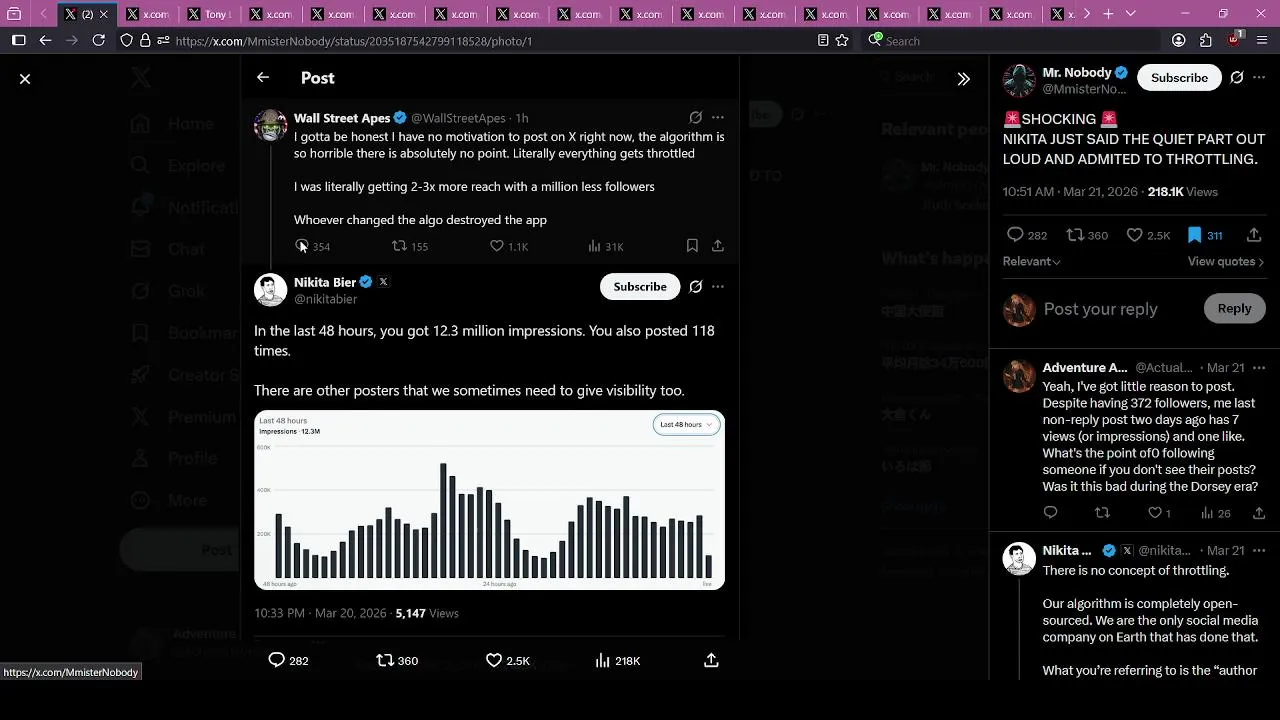Open Grok on Nikita Bier's post
The image size is (1280, 720).
[696, 287]
